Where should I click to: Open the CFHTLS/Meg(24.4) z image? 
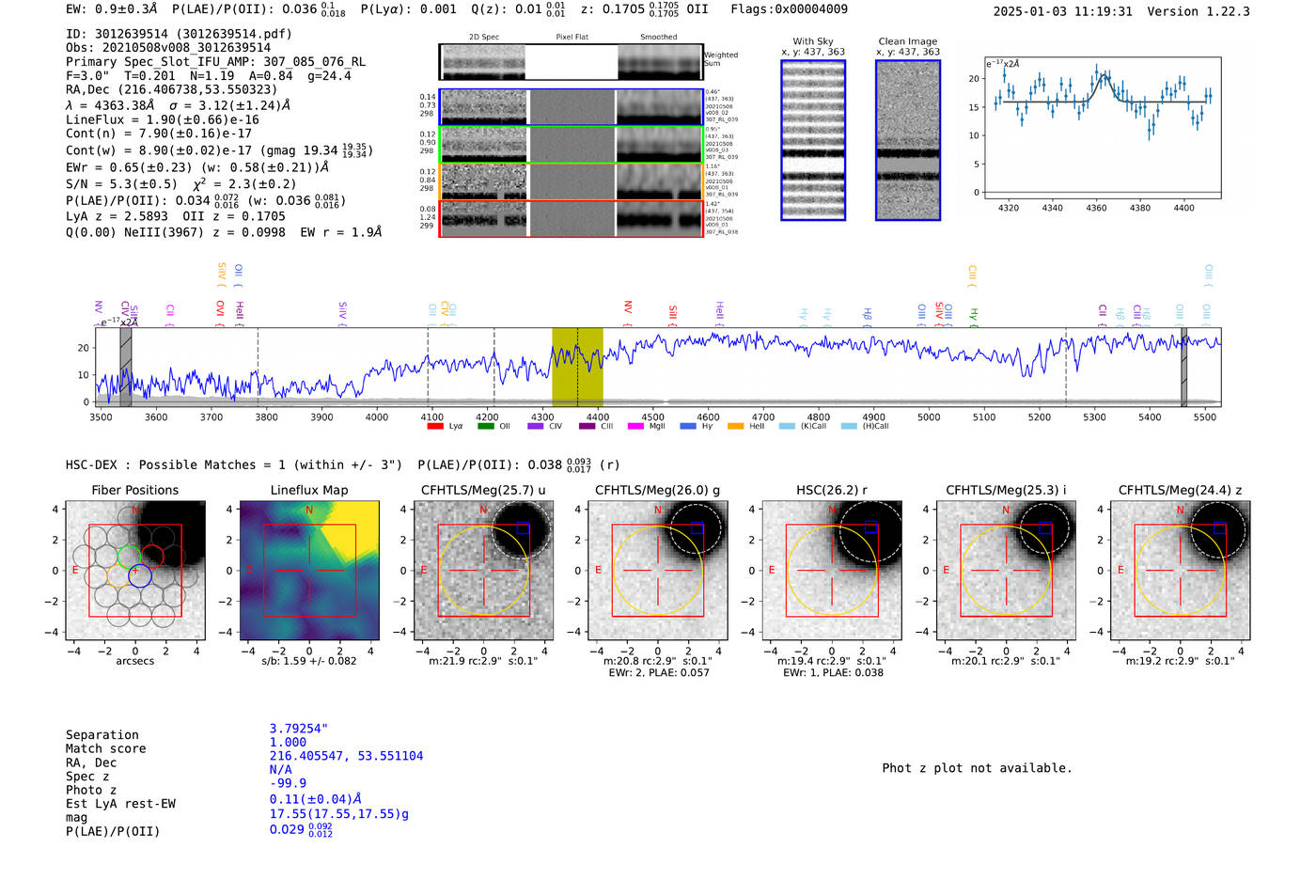(1181, 570)
